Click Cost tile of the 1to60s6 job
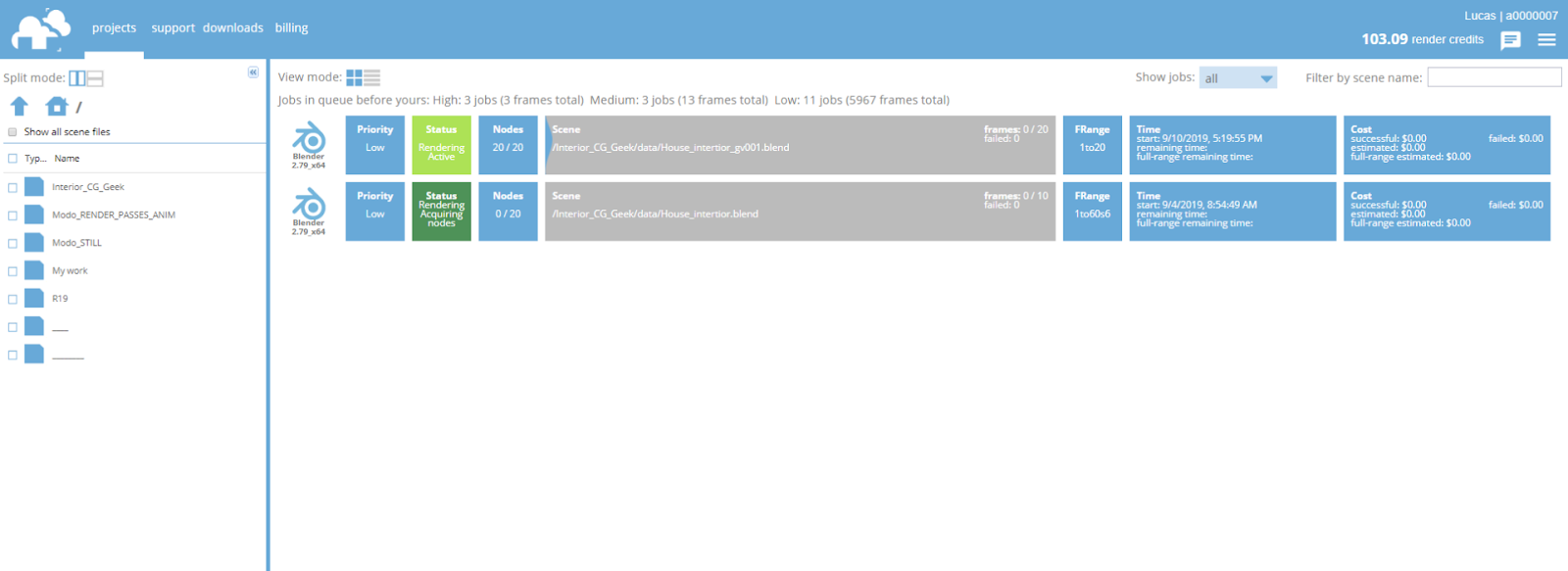 [x=1447, y=212]
